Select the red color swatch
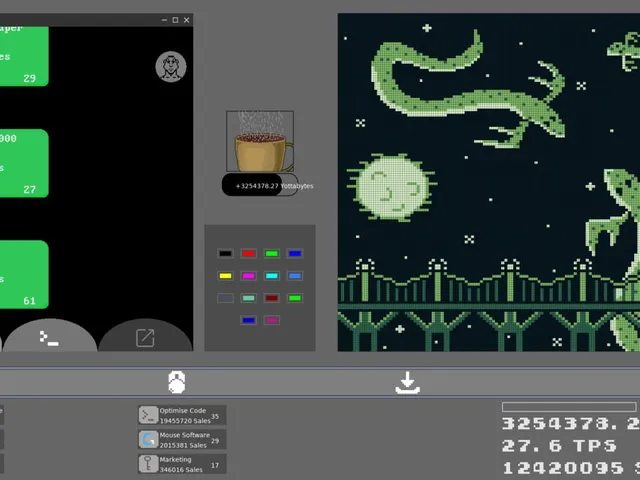The height and width of the screenshot is (480, 640). tap(249, 253)
